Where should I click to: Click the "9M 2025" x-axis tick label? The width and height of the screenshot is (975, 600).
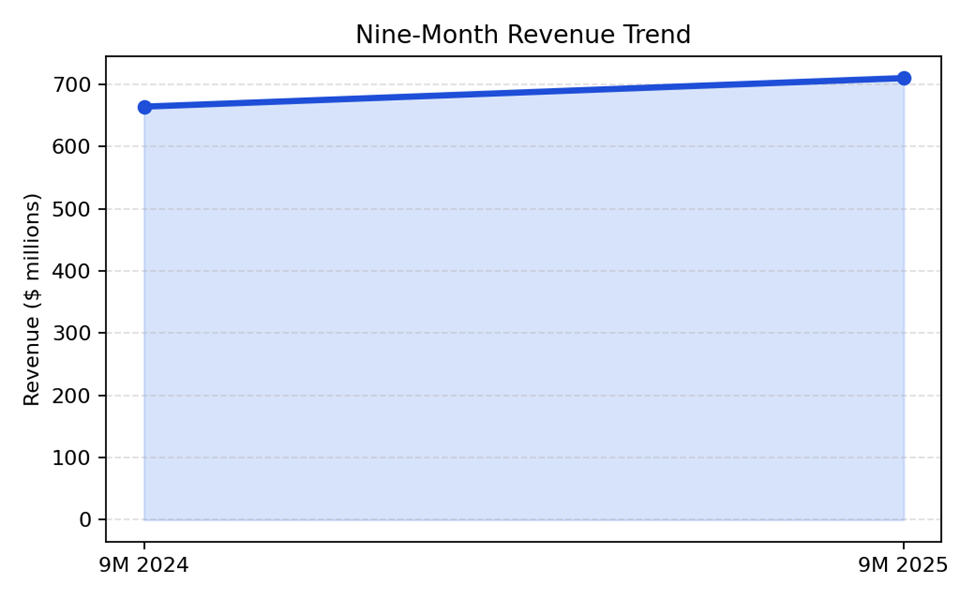click(903, 567)
